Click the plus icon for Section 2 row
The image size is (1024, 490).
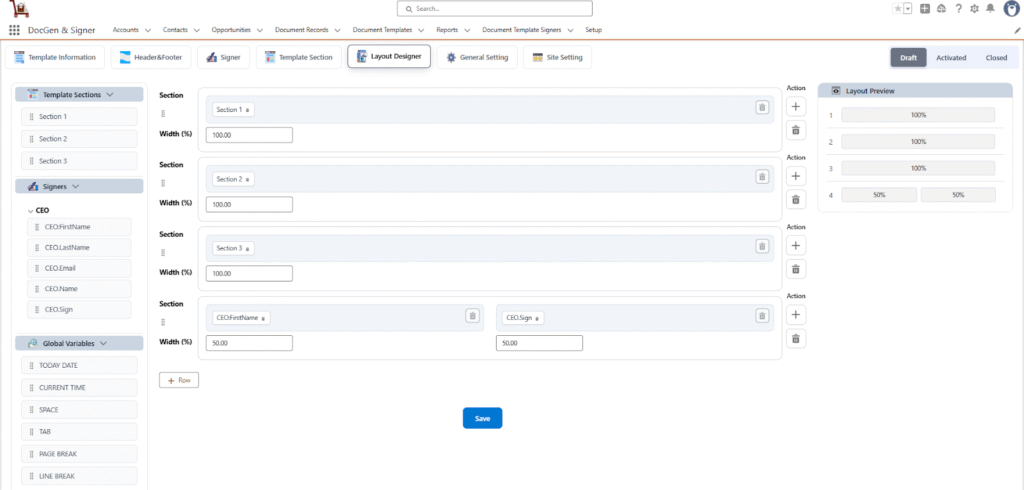tap(796, 176)
